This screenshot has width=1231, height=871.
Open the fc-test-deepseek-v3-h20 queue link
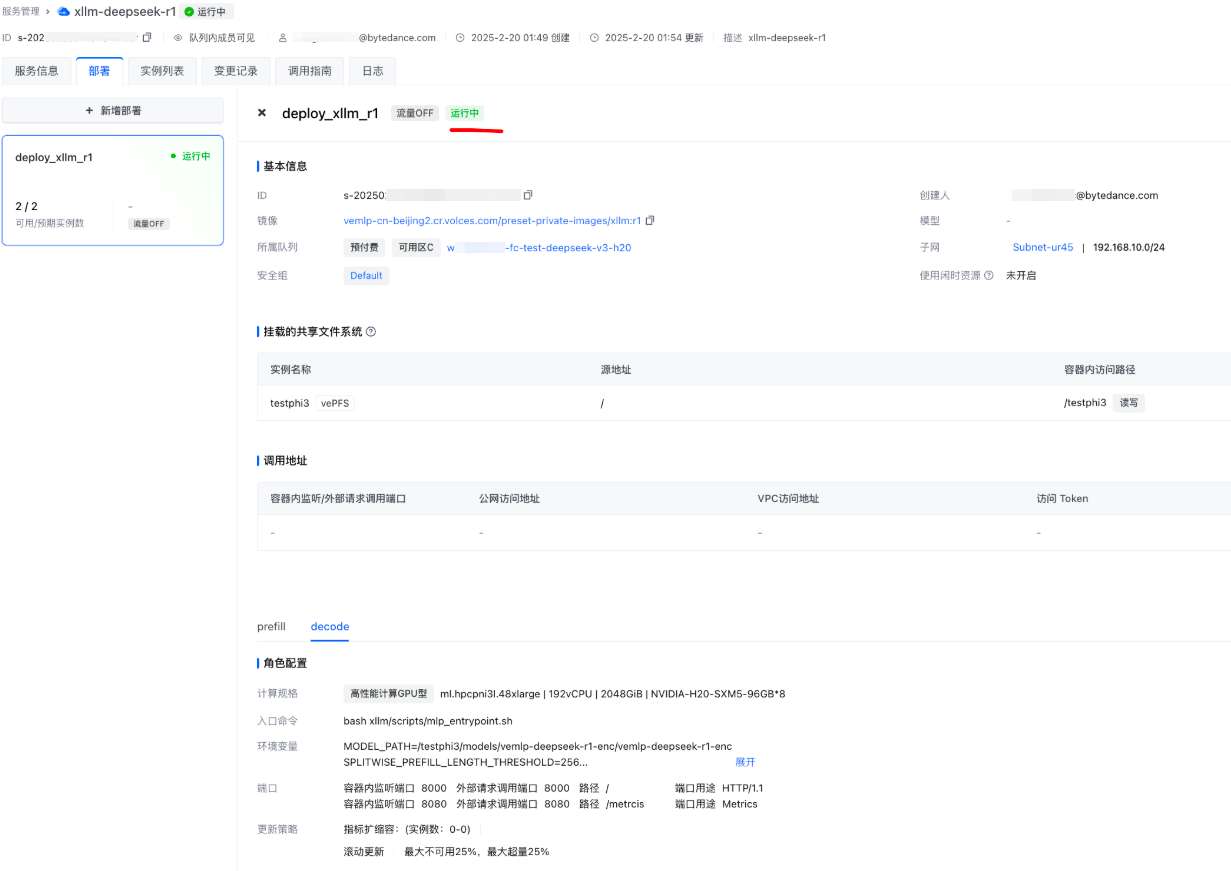[539, 247]
